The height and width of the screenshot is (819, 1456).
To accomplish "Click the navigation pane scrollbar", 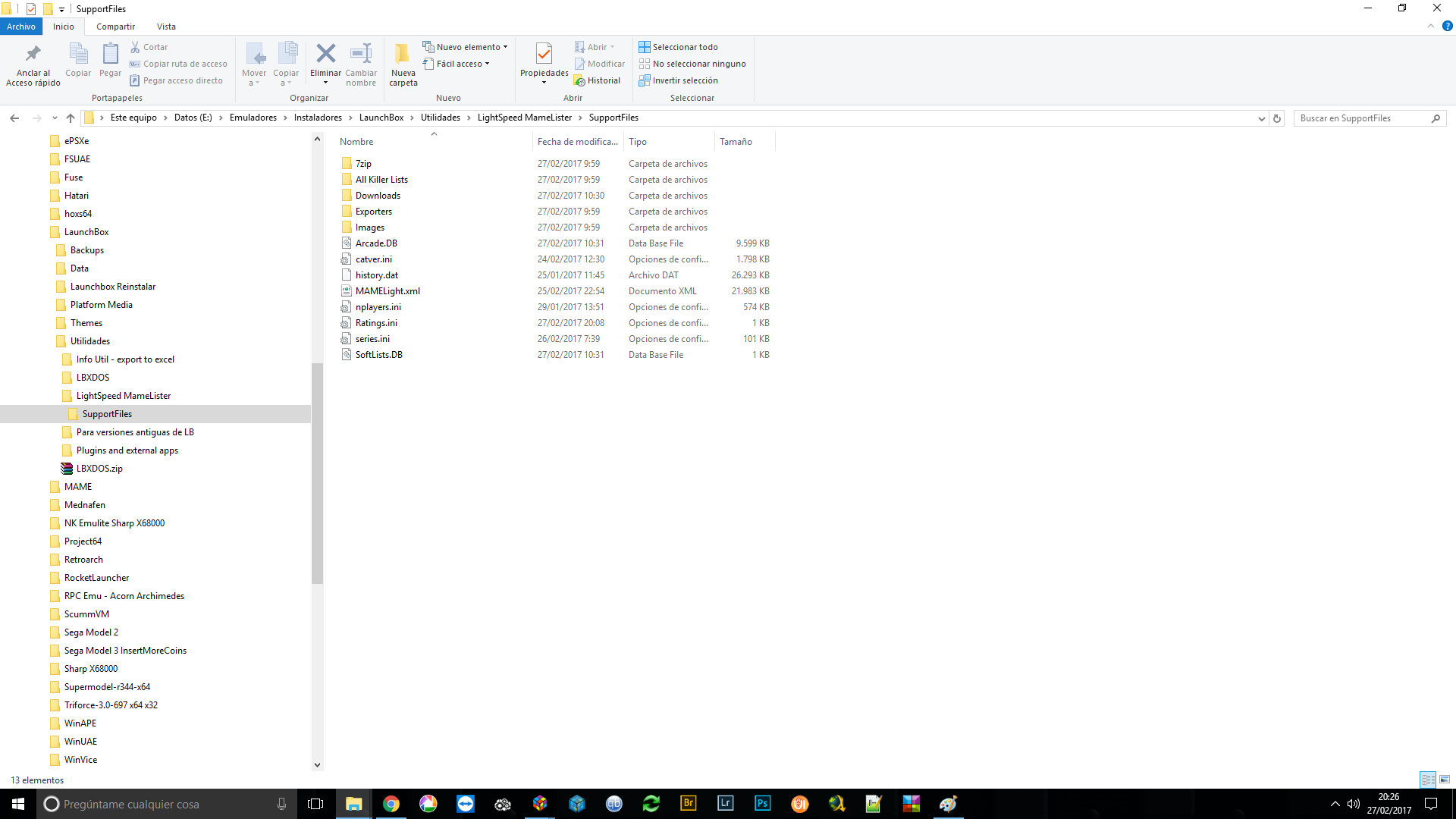I will pyautogui.click(x=317, y=473).
